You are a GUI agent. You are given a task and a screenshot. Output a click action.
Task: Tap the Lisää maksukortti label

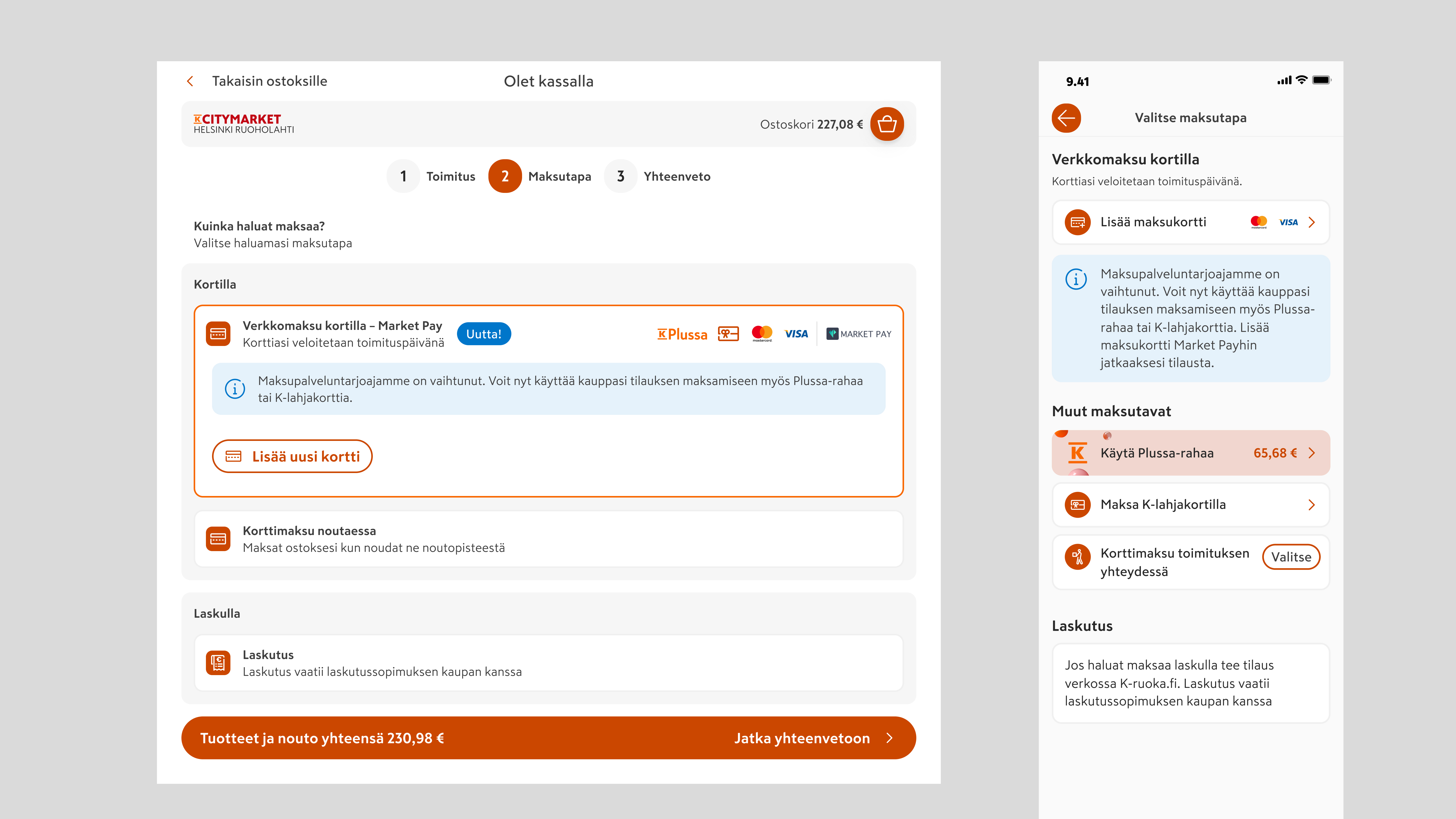tap(1153, 222)
